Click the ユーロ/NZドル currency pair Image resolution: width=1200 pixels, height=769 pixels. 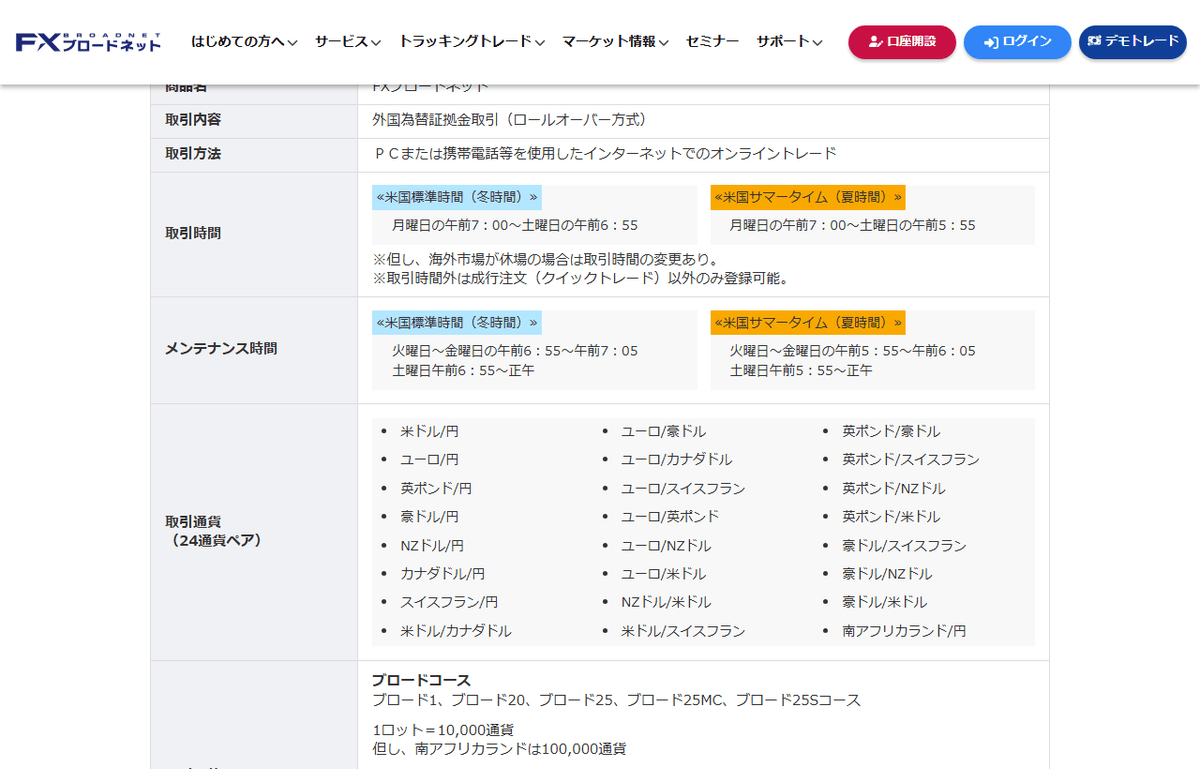coord(666,546)
